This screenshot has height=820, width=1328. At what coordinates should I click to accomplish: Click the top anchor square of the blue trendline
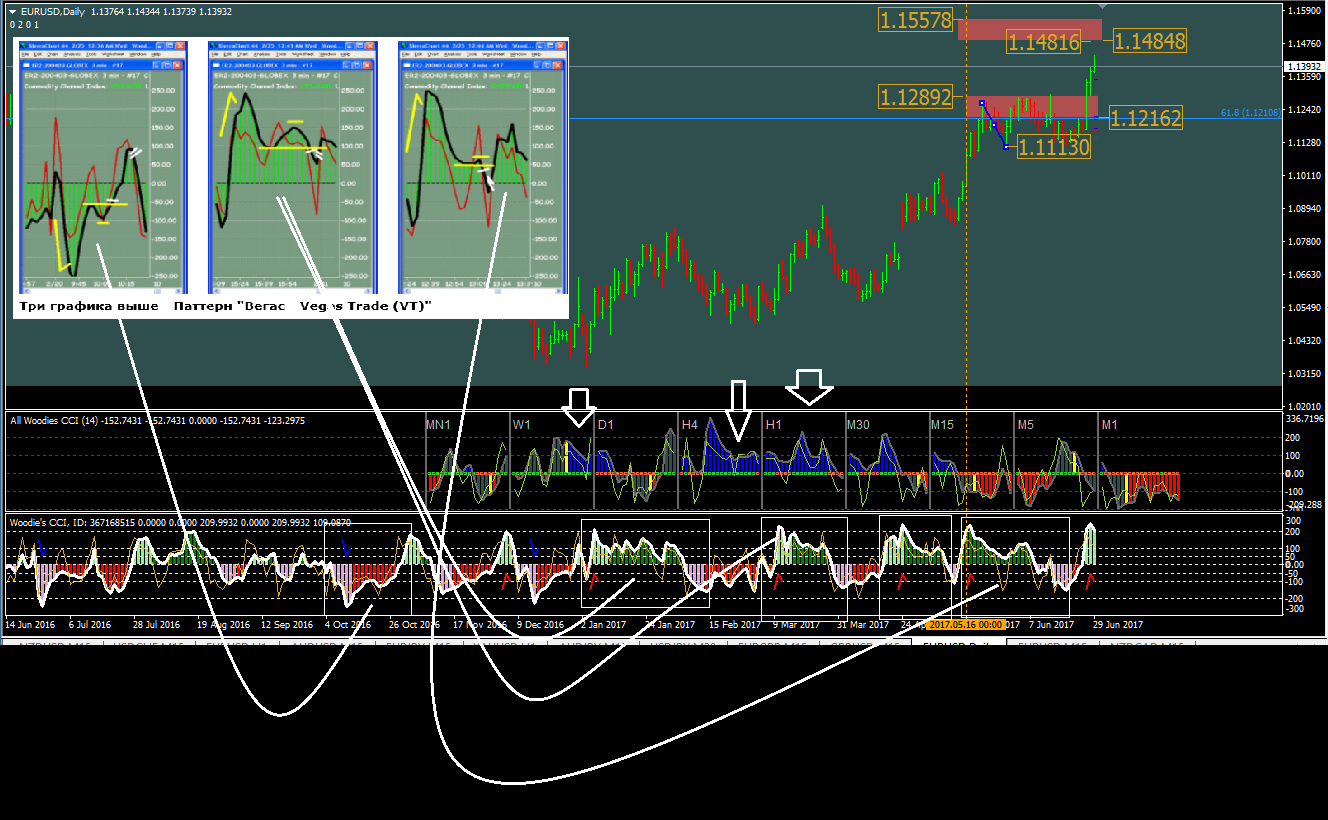click(982, 103)
